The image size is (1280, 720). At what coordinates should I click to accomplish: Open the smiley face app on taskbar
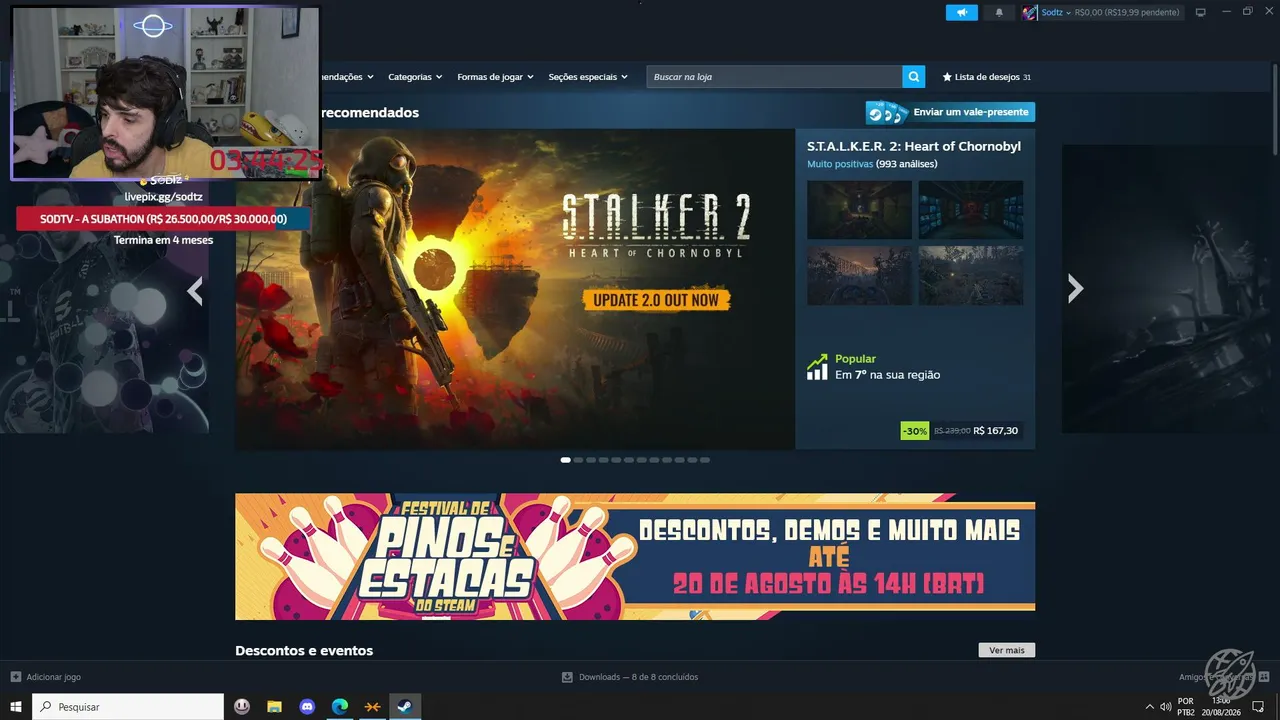[x=242, y=707]
